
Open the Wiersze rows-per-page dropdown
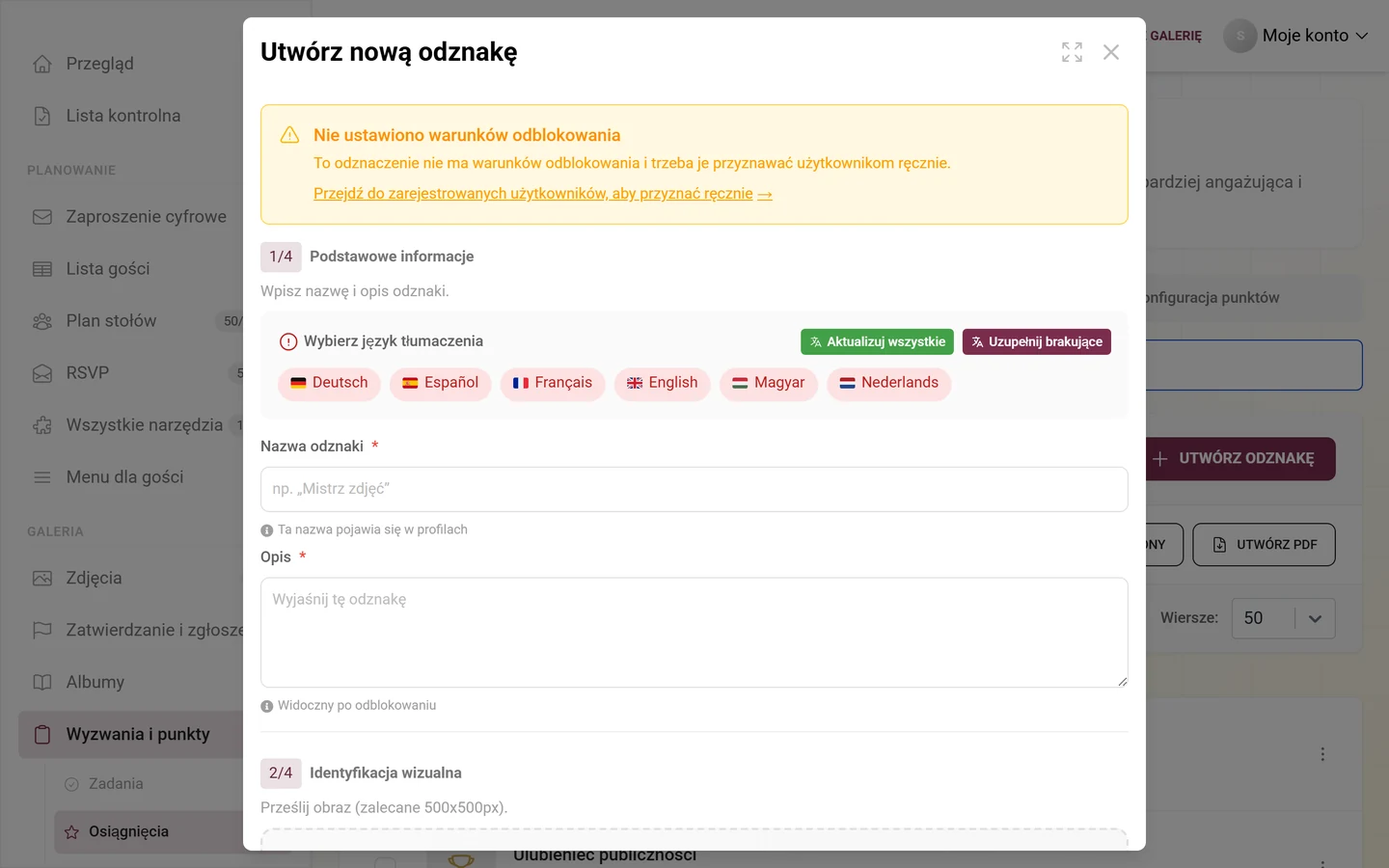click(x=1284, y=618)
